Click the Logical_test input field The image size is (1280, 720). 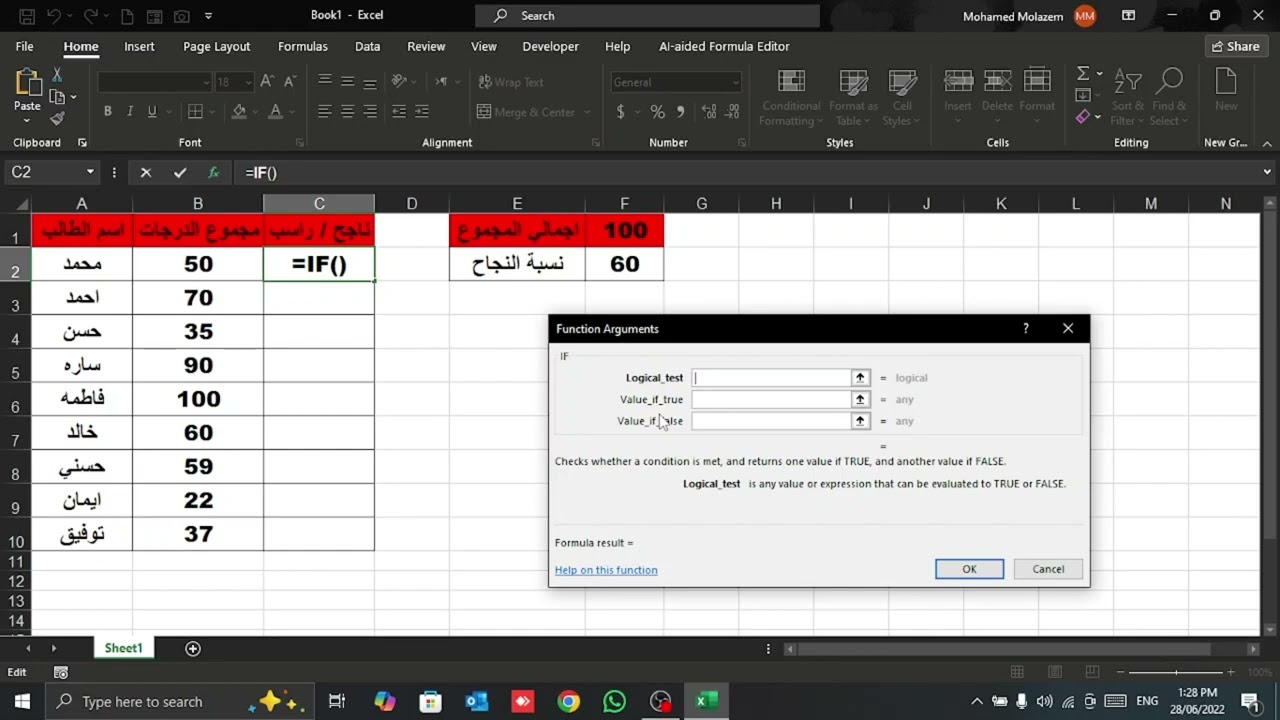(x=771, y=377)
